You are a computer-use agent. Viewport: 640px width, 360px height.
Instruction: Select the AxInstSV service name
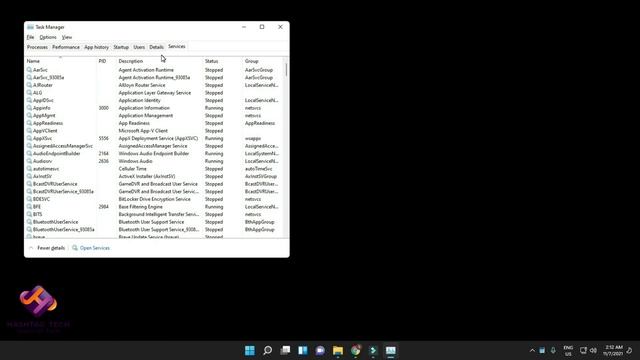pos(42,176)
